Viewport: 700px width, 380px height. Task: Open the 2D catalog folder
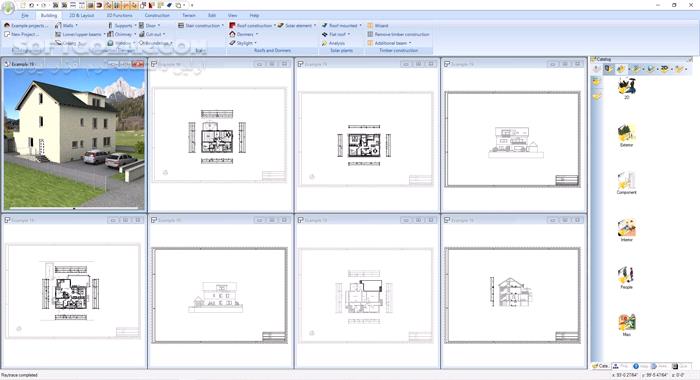(x=627, y=88)
